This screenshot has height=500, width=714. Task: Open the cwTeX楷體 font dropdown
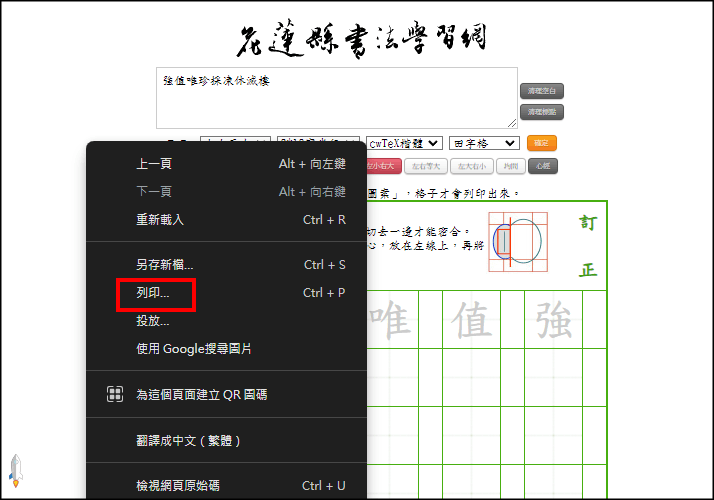[404, 143]
